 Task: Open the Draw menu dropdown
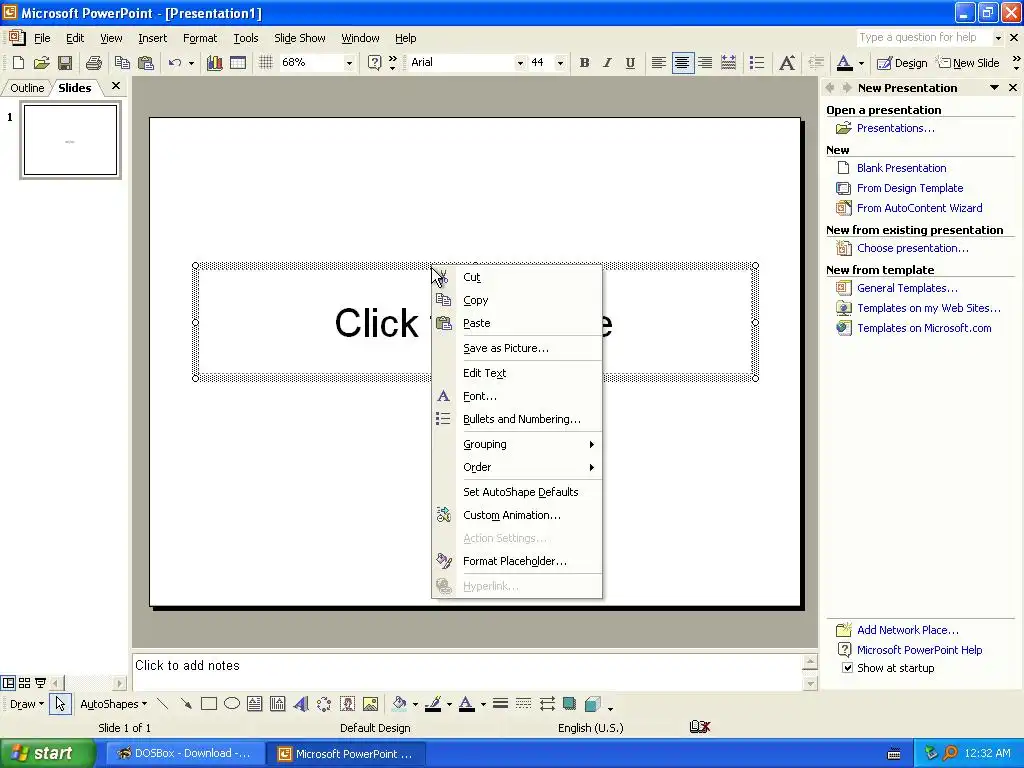coord(27,704)
